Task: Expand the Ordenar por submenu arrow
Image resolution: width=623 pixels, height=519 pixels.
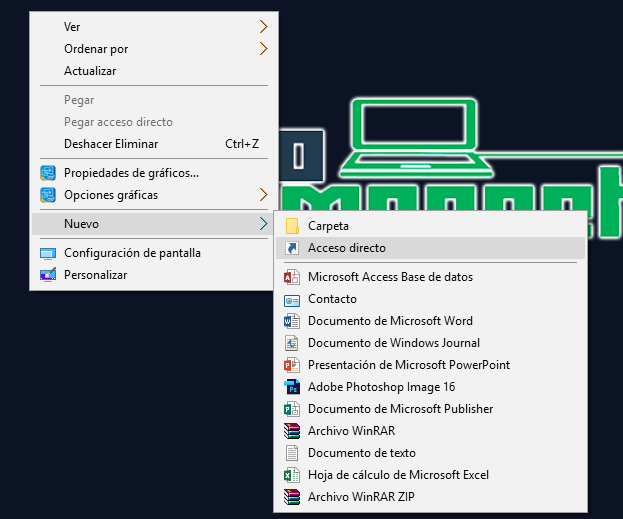Action: tap(263, 48)
